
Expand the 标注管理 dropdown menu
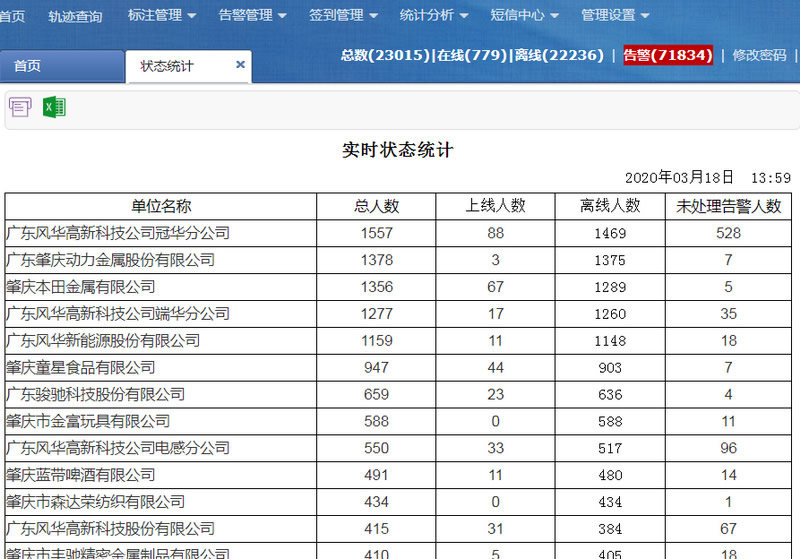point(162,15)
